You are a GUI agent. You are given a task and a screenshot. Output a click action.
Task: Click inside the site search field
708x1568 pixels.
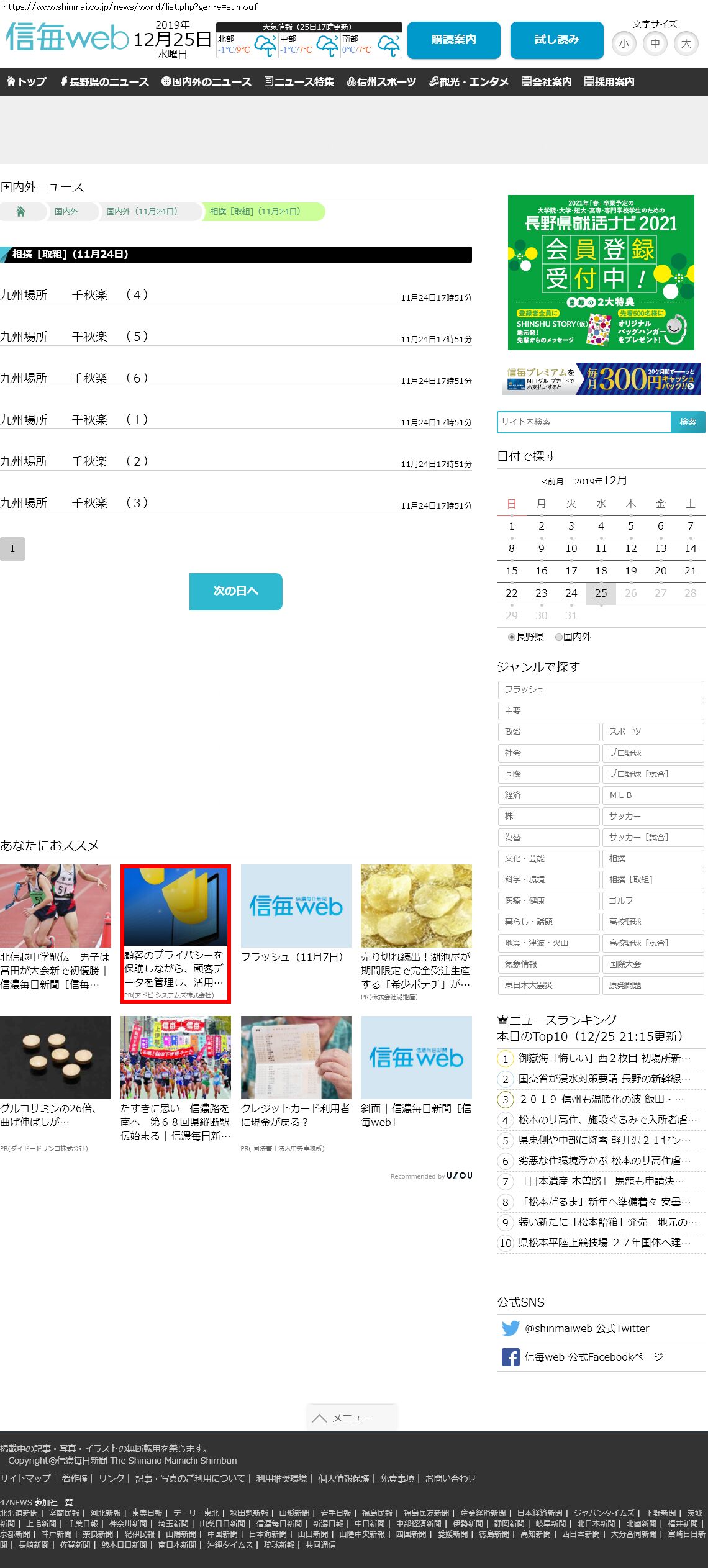(584, 422)
